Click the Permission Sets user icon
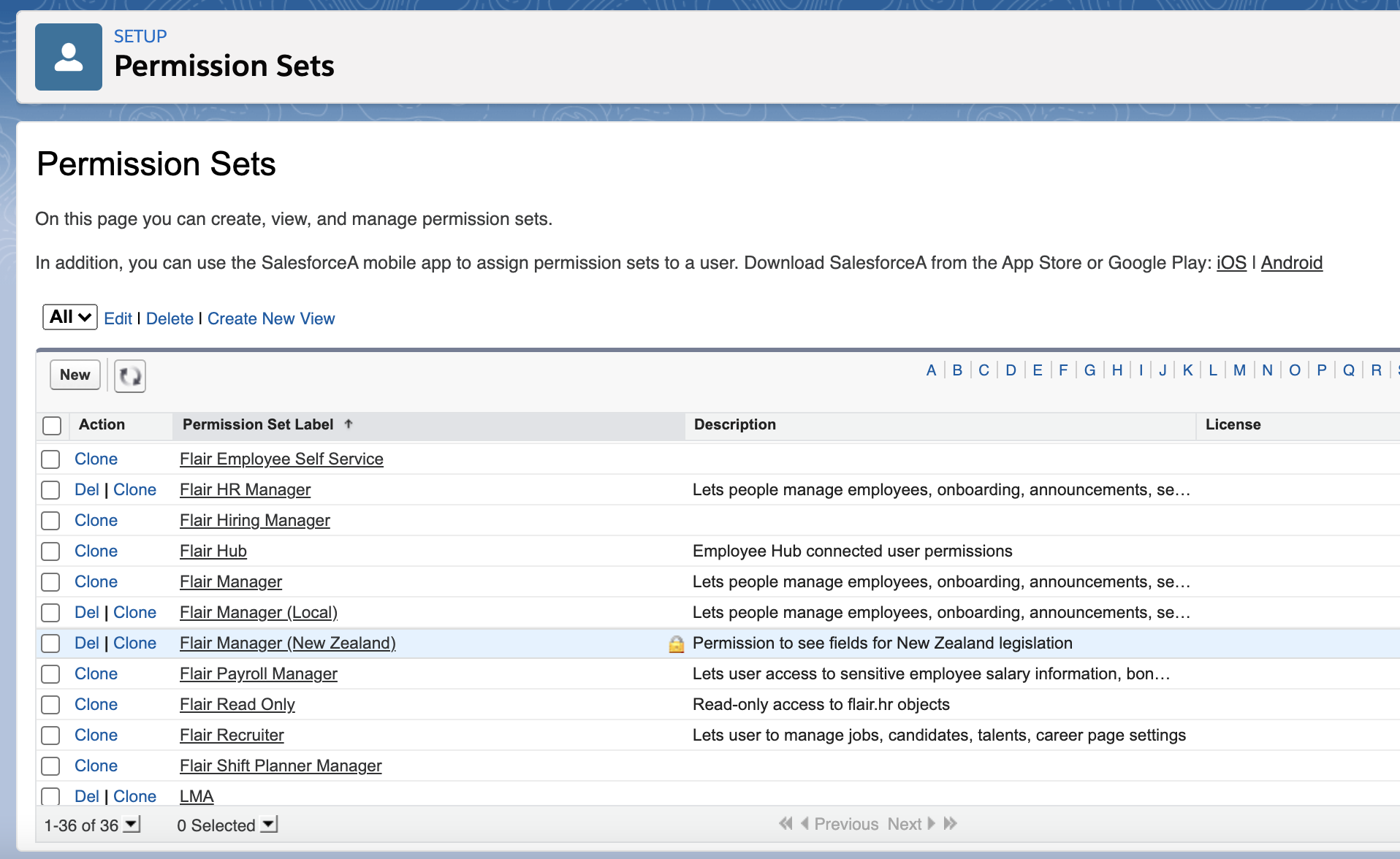 point(69,57)
